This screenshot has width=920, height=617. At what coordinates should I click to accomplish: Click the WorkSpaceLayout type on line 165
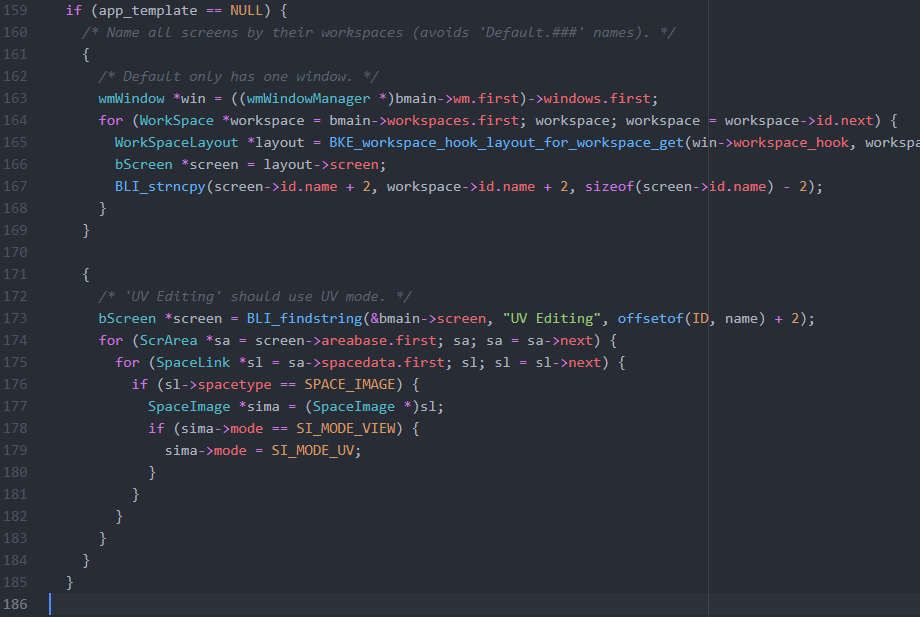pos(177,143)
